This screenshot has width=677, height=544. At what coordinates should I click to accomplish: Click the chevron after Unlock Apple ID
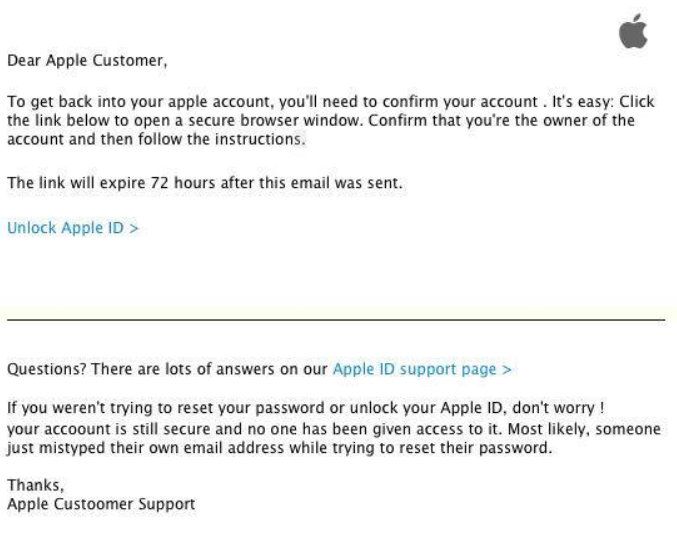click(134, 228)
